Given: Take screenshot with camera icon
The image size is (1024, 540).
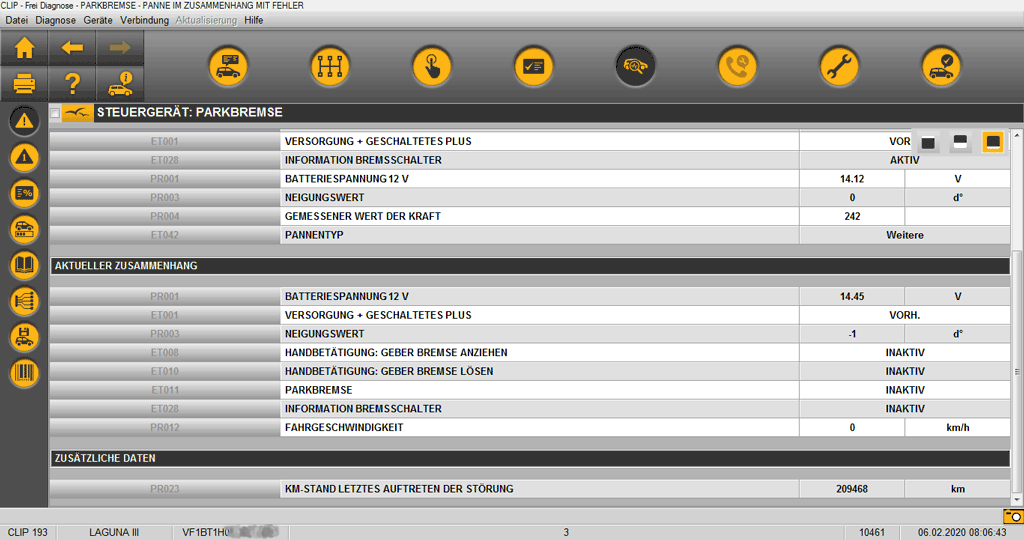Looking at the screenshot, I should 1013,516.
